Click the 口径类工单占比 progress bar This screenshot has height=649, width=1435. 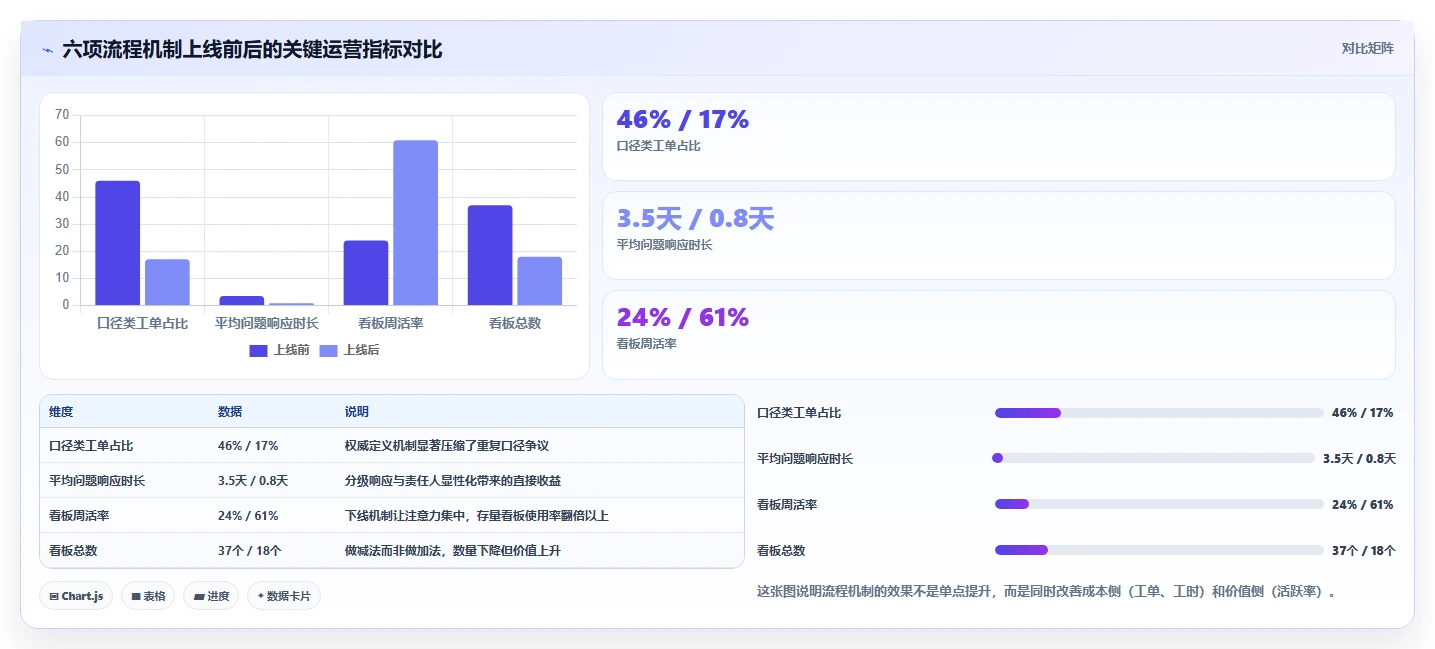[1159, 413]
